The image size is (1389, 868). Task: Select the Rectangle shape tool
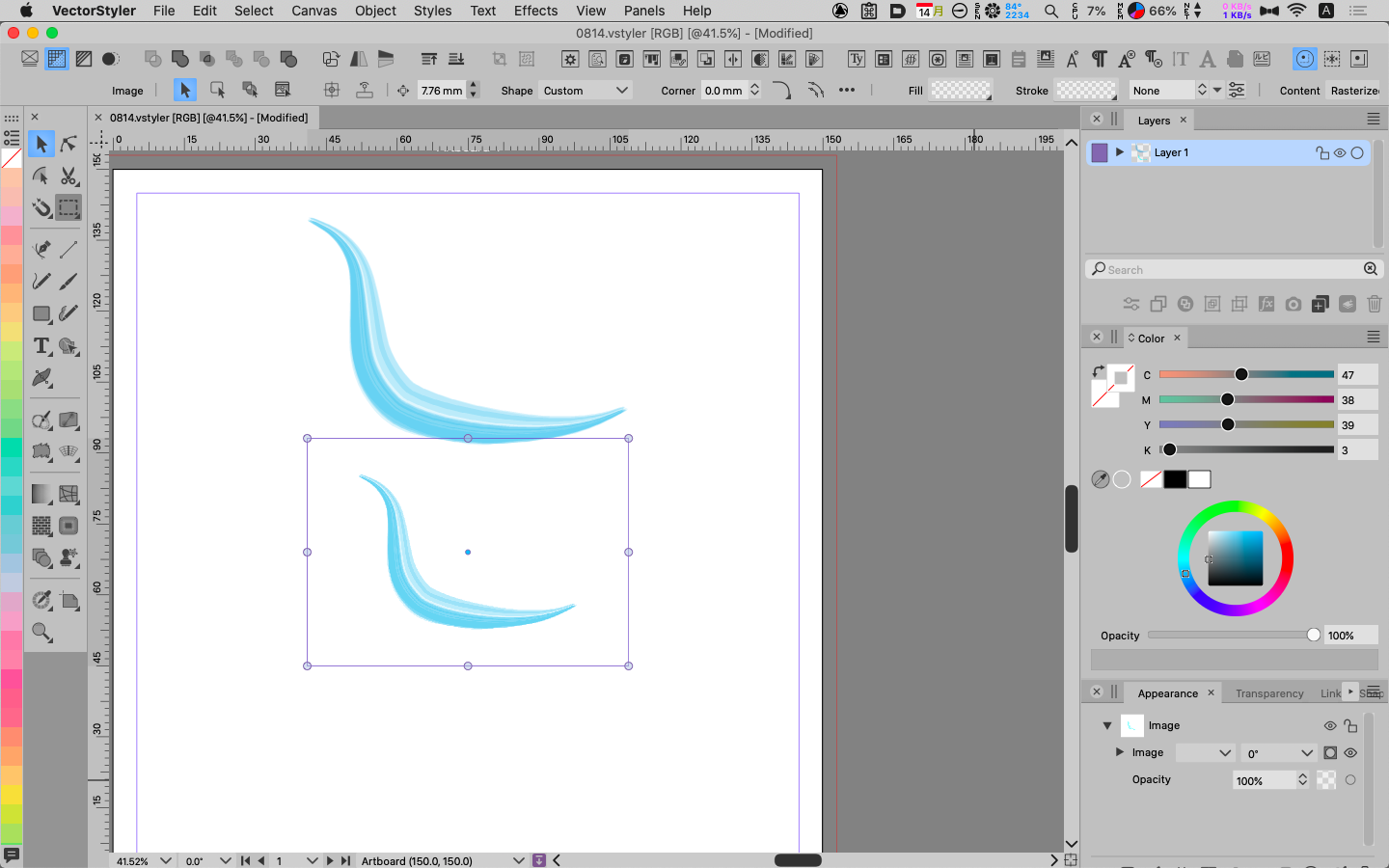41,313
